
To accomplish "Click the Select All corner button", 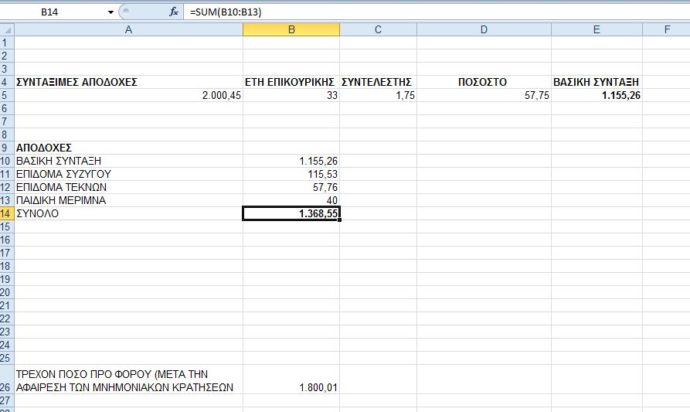I will [x=7, y=30].
